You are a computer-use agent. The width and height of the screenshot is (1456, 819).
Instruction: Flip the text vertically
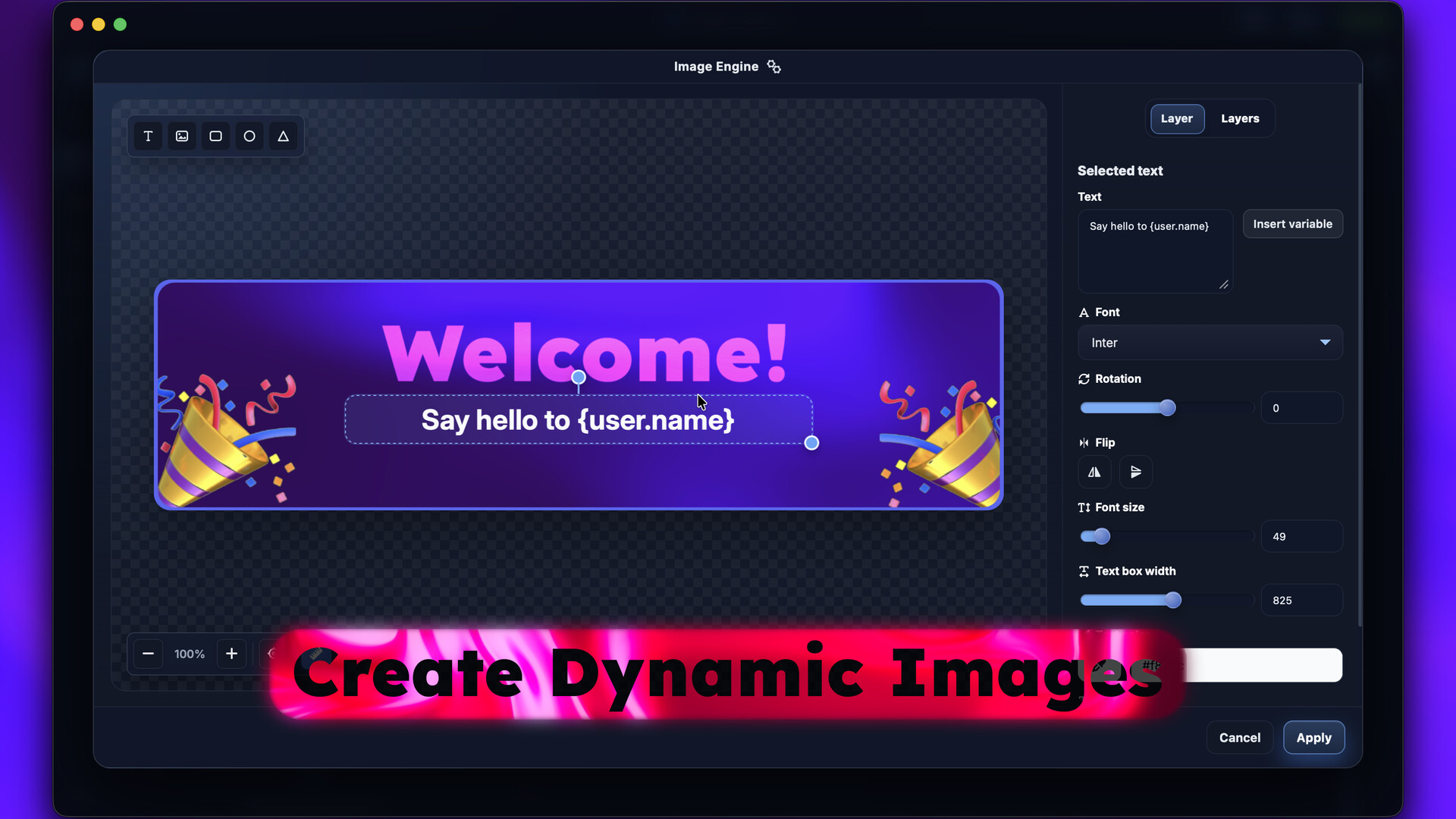(x=1135, y=472)
